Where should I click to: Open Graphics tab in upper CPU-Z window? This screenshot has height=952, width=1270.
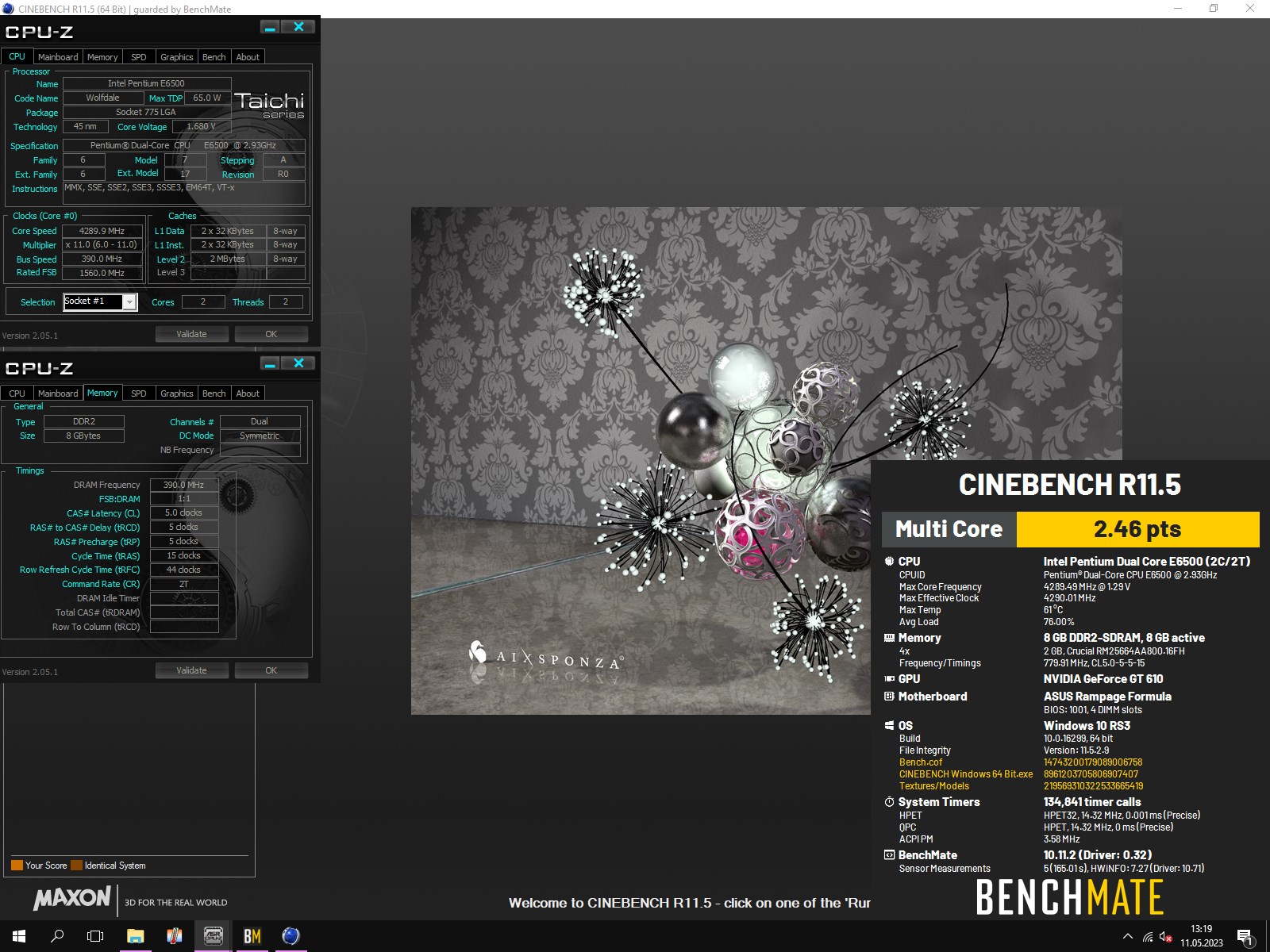(176, 57)
